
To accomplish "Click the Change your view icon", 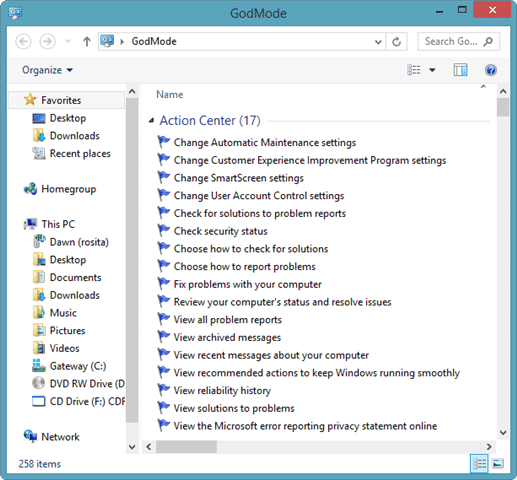I will (414, 70).
